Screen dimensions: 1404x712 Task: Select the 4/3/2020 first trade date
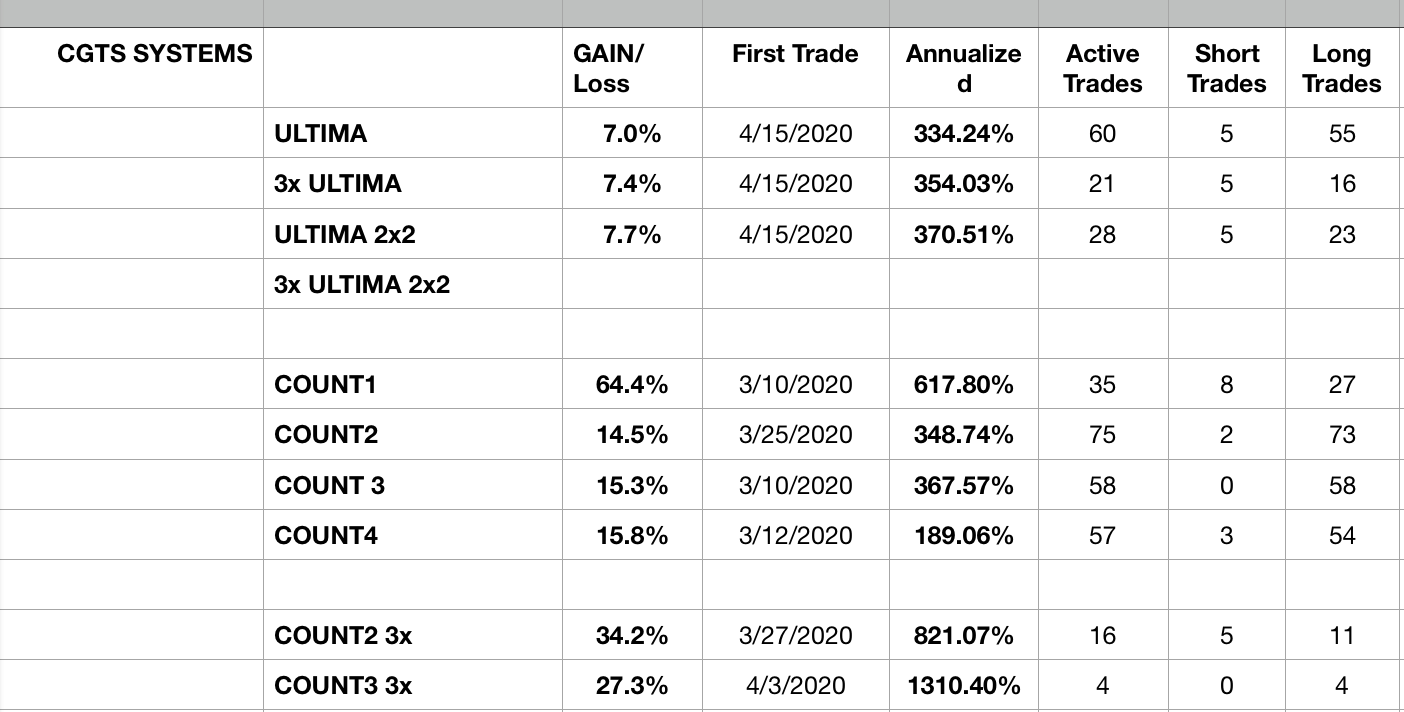point(795,686)
